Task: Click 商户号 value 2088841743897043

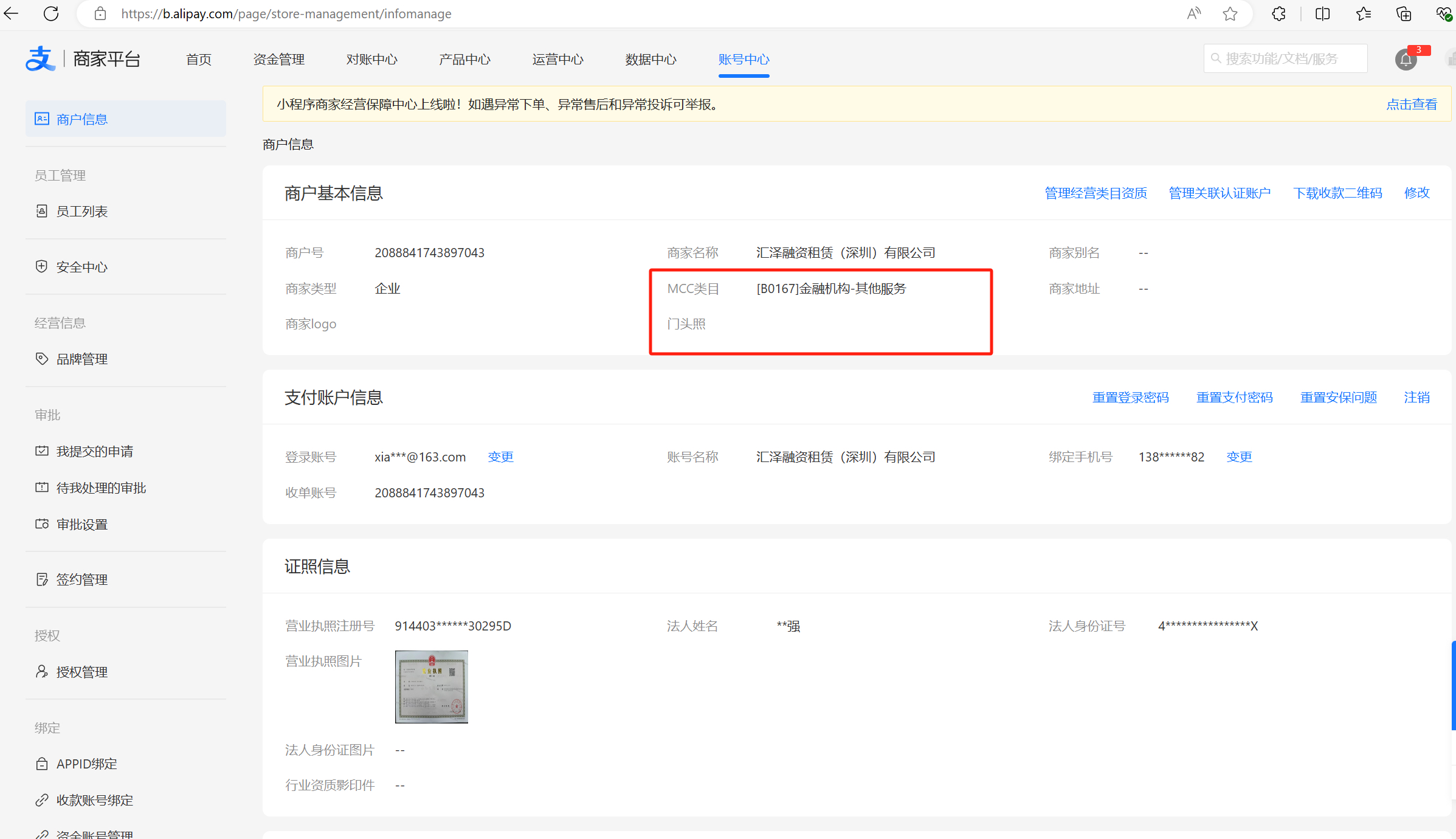Action: [429, 252]
